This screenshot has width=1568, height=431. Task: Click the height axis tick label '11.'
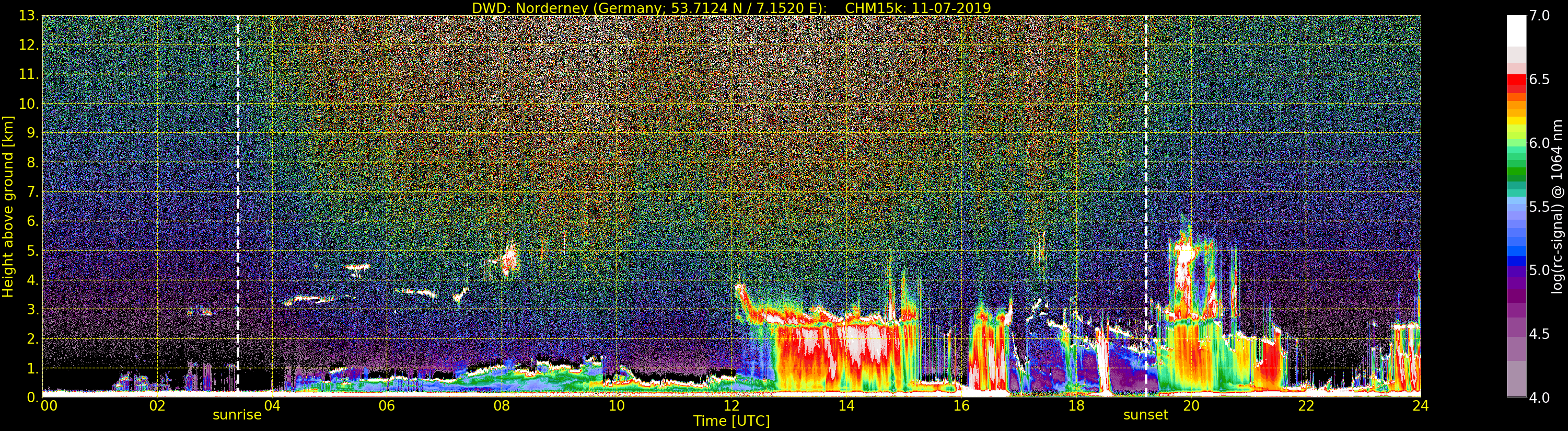tap(29, 74)
